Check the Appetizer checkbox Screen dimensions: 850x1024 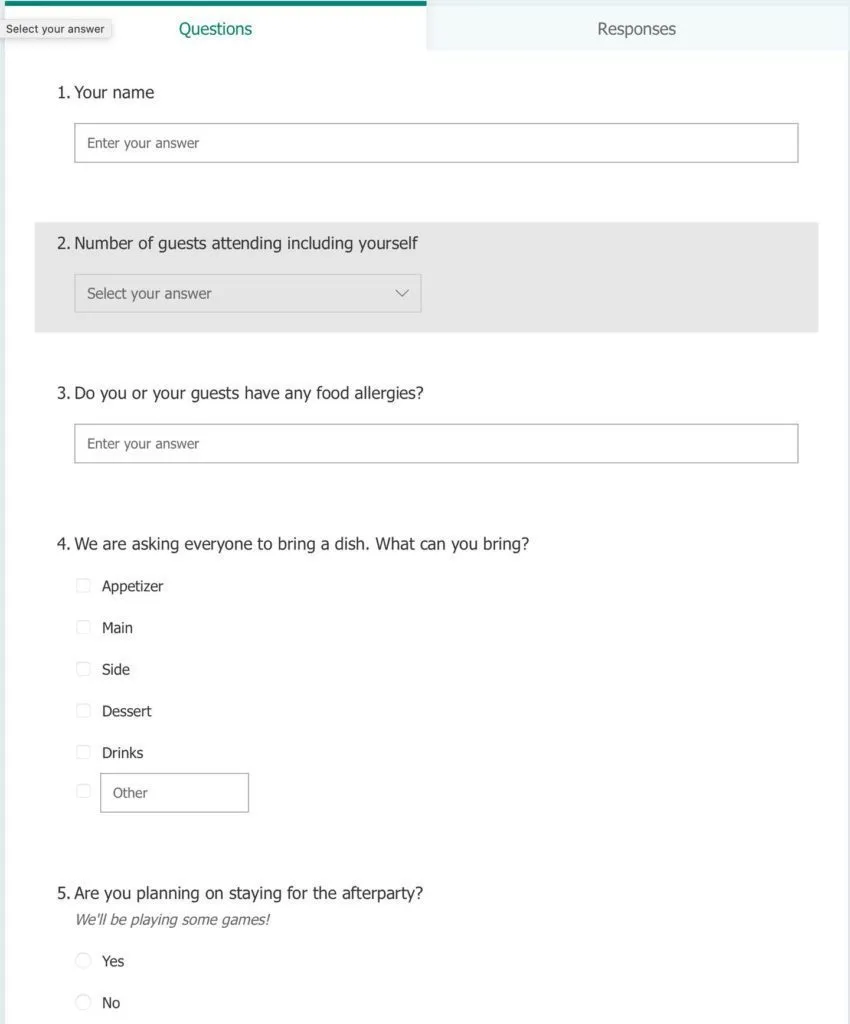click(x=84, y=586)
